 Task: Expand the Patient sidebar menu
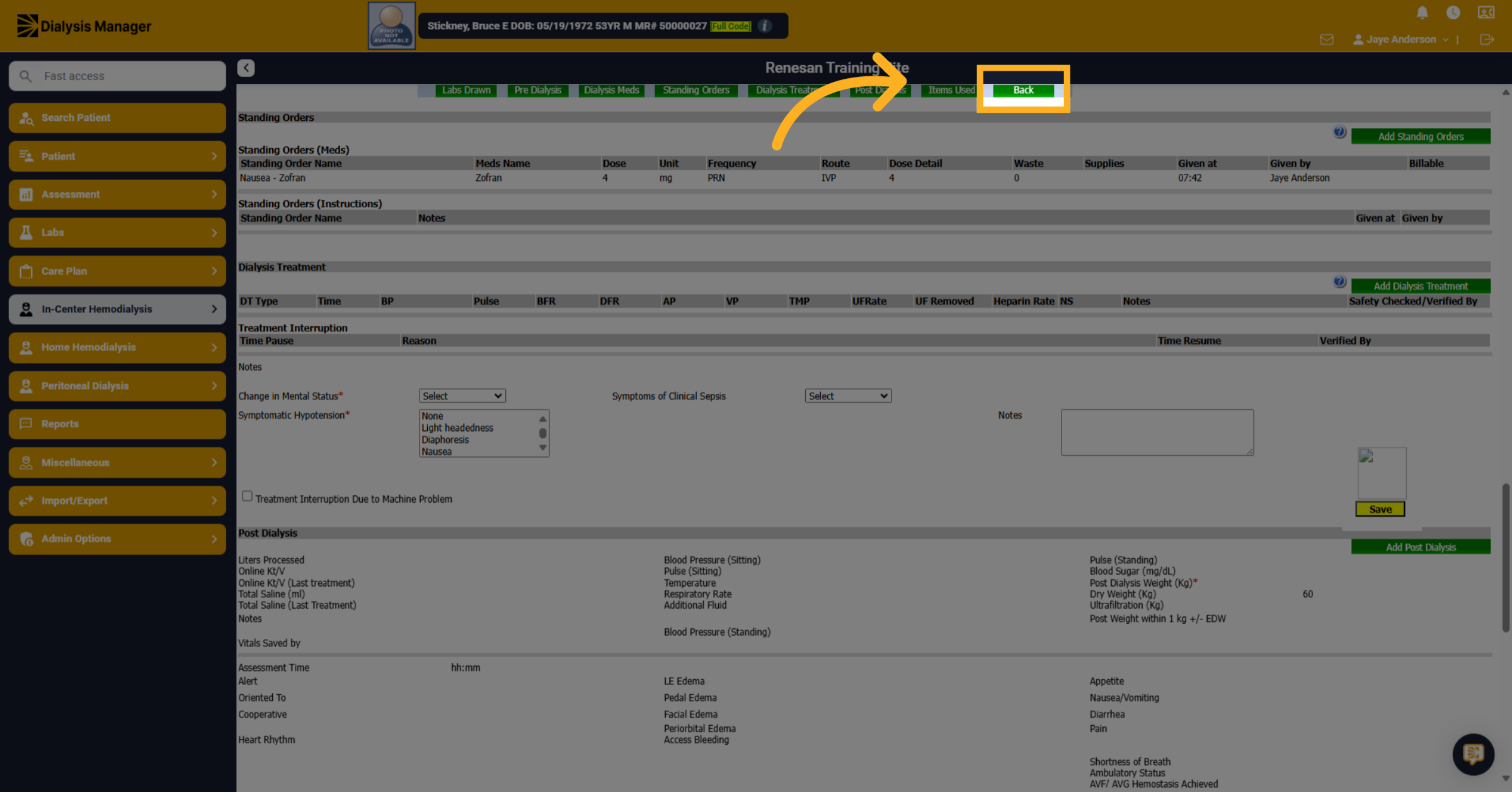[117, 156]
